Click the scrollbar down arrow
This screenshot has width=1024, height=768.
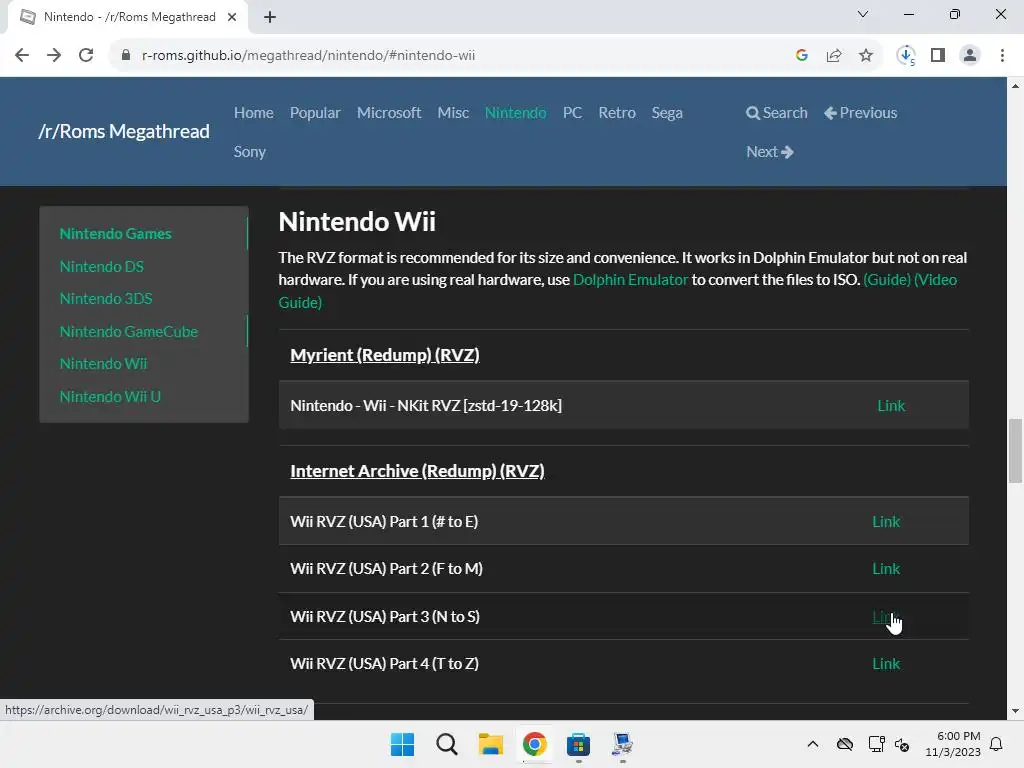click(x=1015, y=711)
